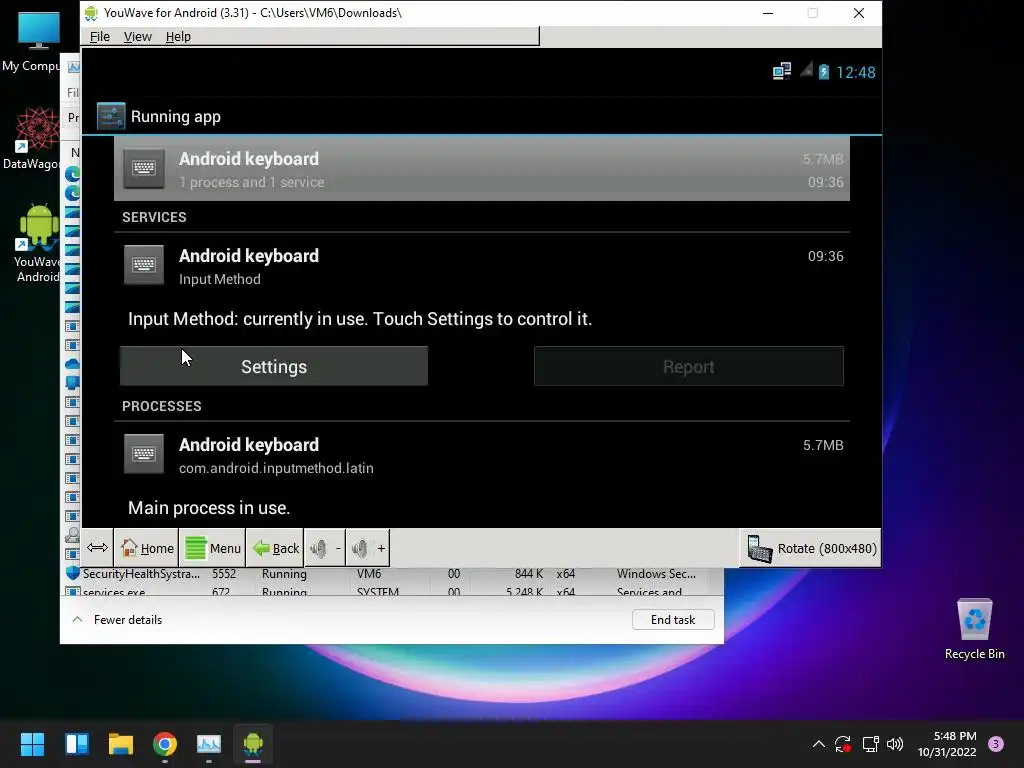1024x768 pixels.
Task: Click the com.android.inputmethod.latin process row
Action: [x=482, y=455]
